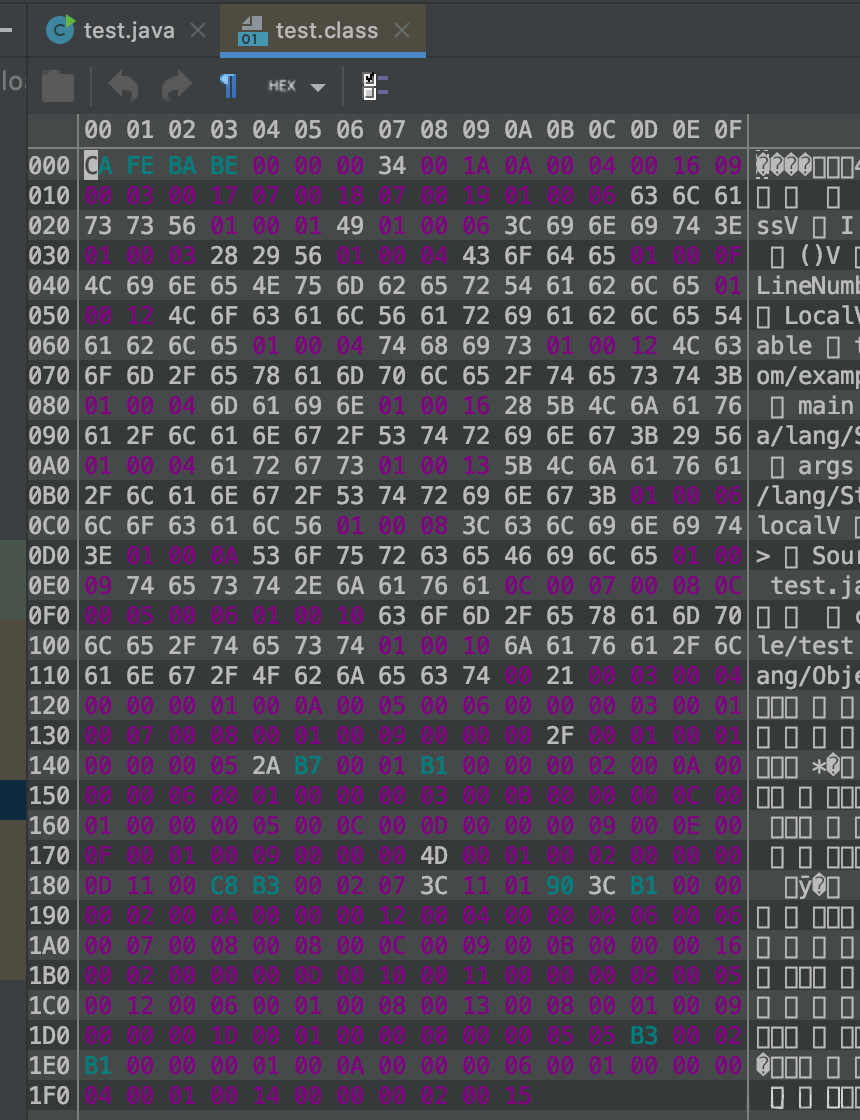Click the 0A column header
This screenshot has width=860, height=1120.
518,129
